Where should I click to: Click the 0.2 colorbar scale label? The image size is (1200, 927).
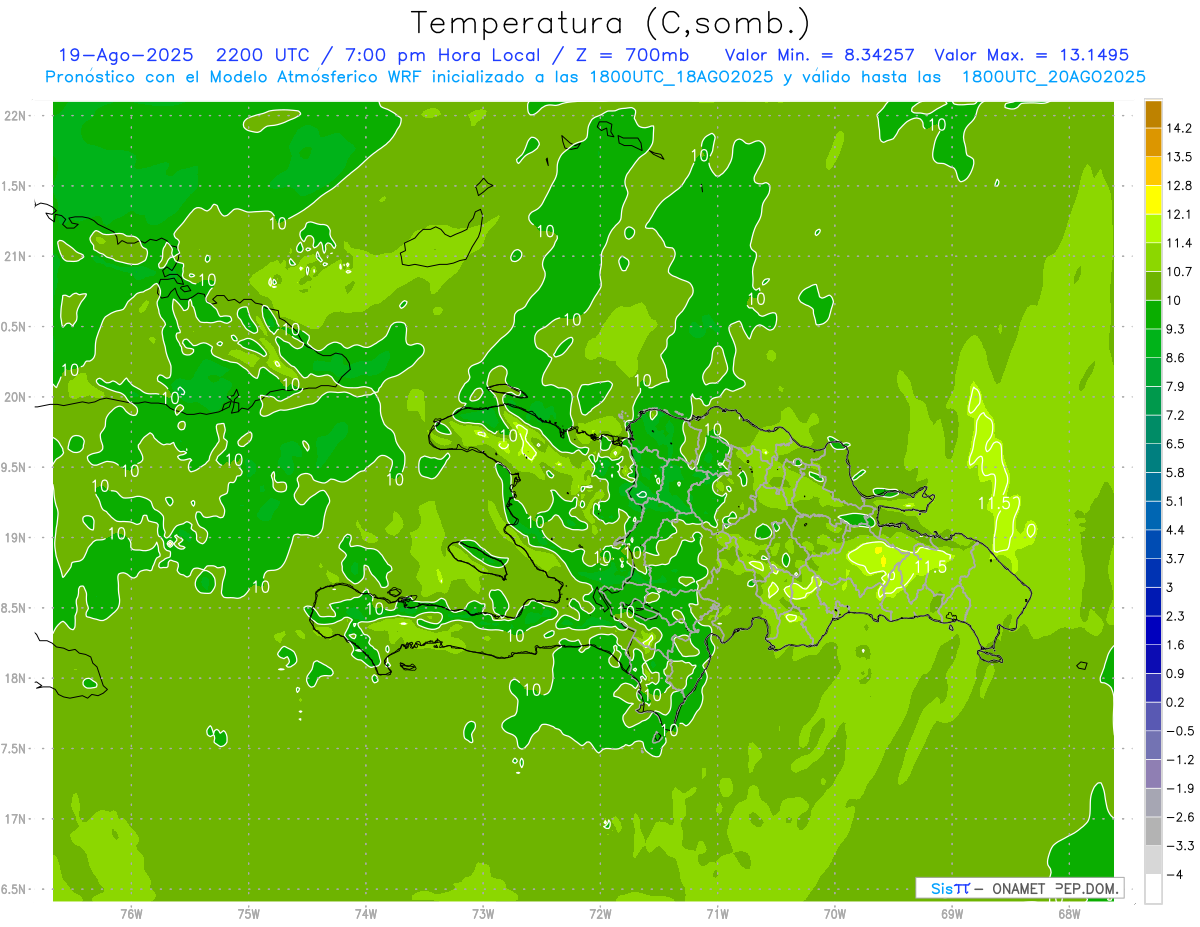1175,702
